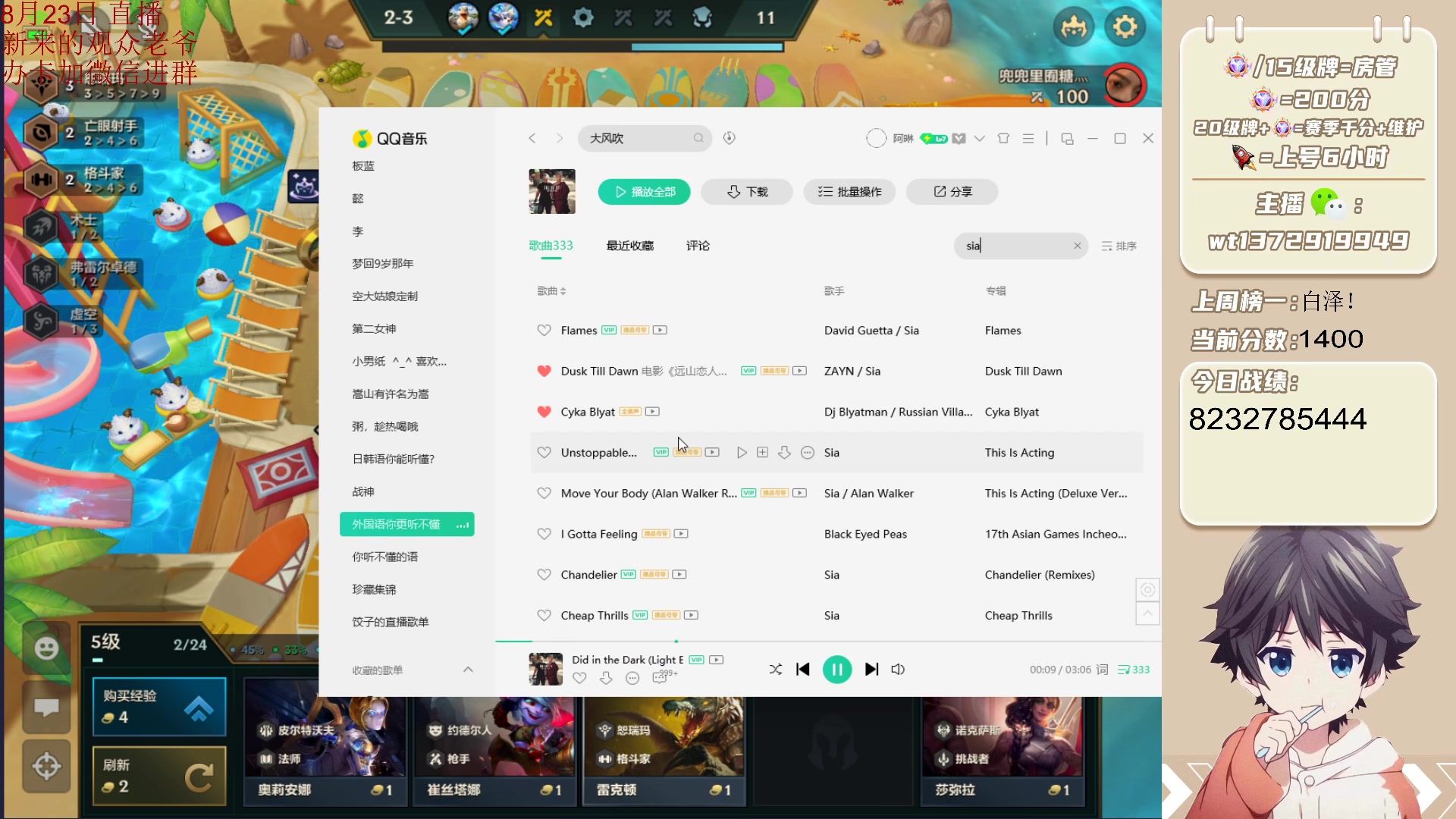Switch to mini player mode icon
Viewport: 1456px width, 819px height.
(x=1067, y=139)
